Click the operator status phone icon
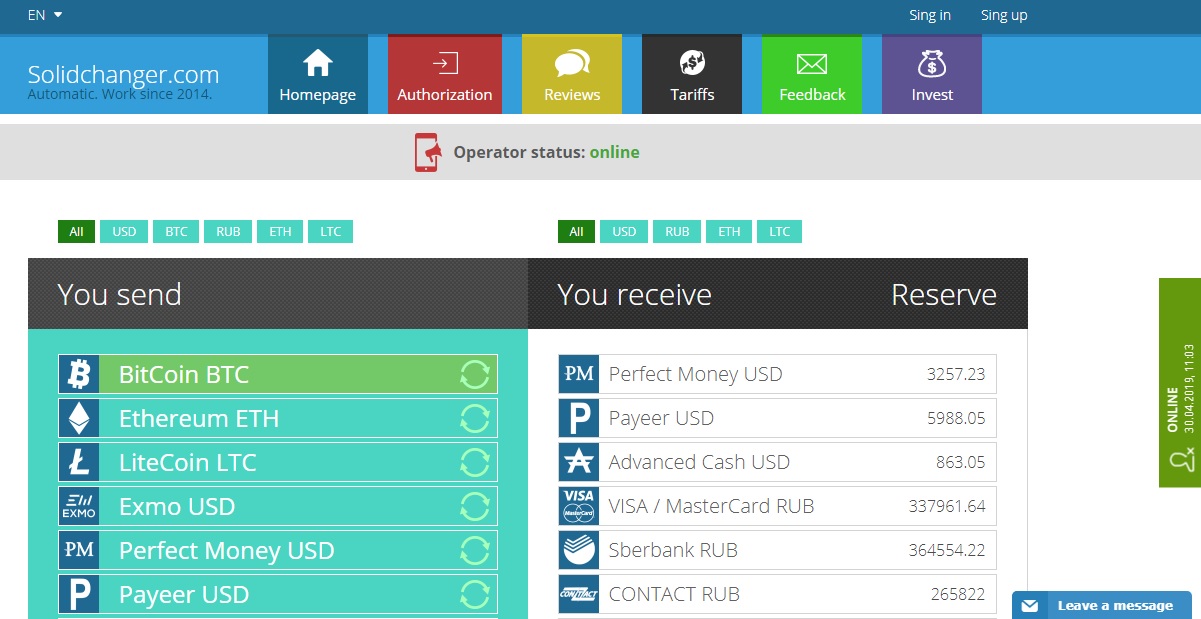Image resolution: width=1201 pixels, height=619 pixels. pyautogui.click(x=427, y=152)
